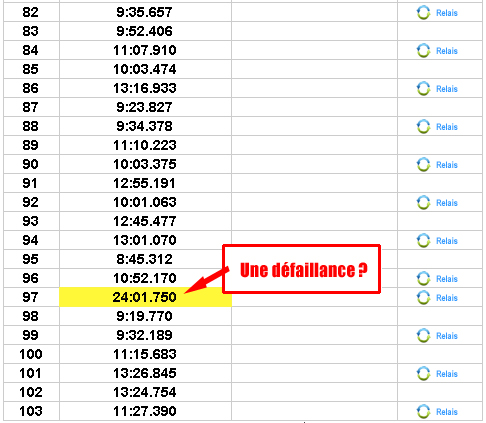Click the time 9:19.770
This screenshot has height=423, width=486.
point(144,316)
